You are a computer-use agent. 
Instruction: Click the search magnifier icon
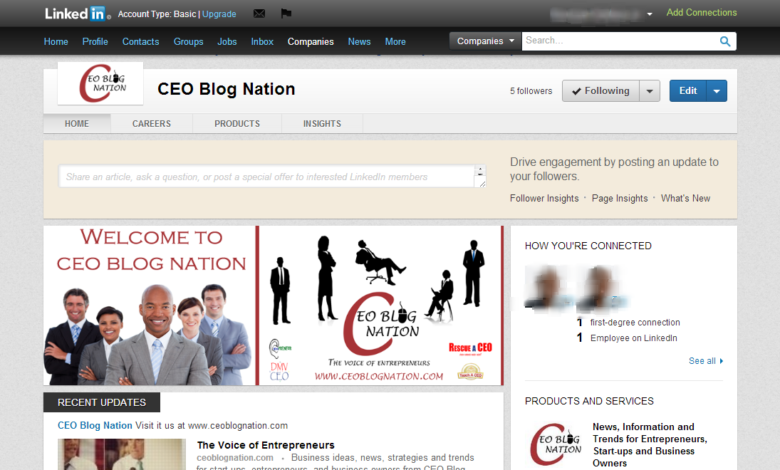(725, 41)
